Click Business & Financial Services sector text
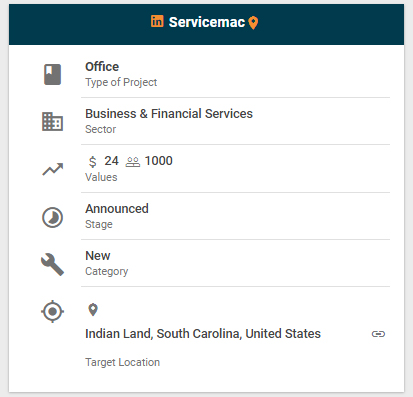The height and width of the screenshot is (397, 413). tap(169, 114)
